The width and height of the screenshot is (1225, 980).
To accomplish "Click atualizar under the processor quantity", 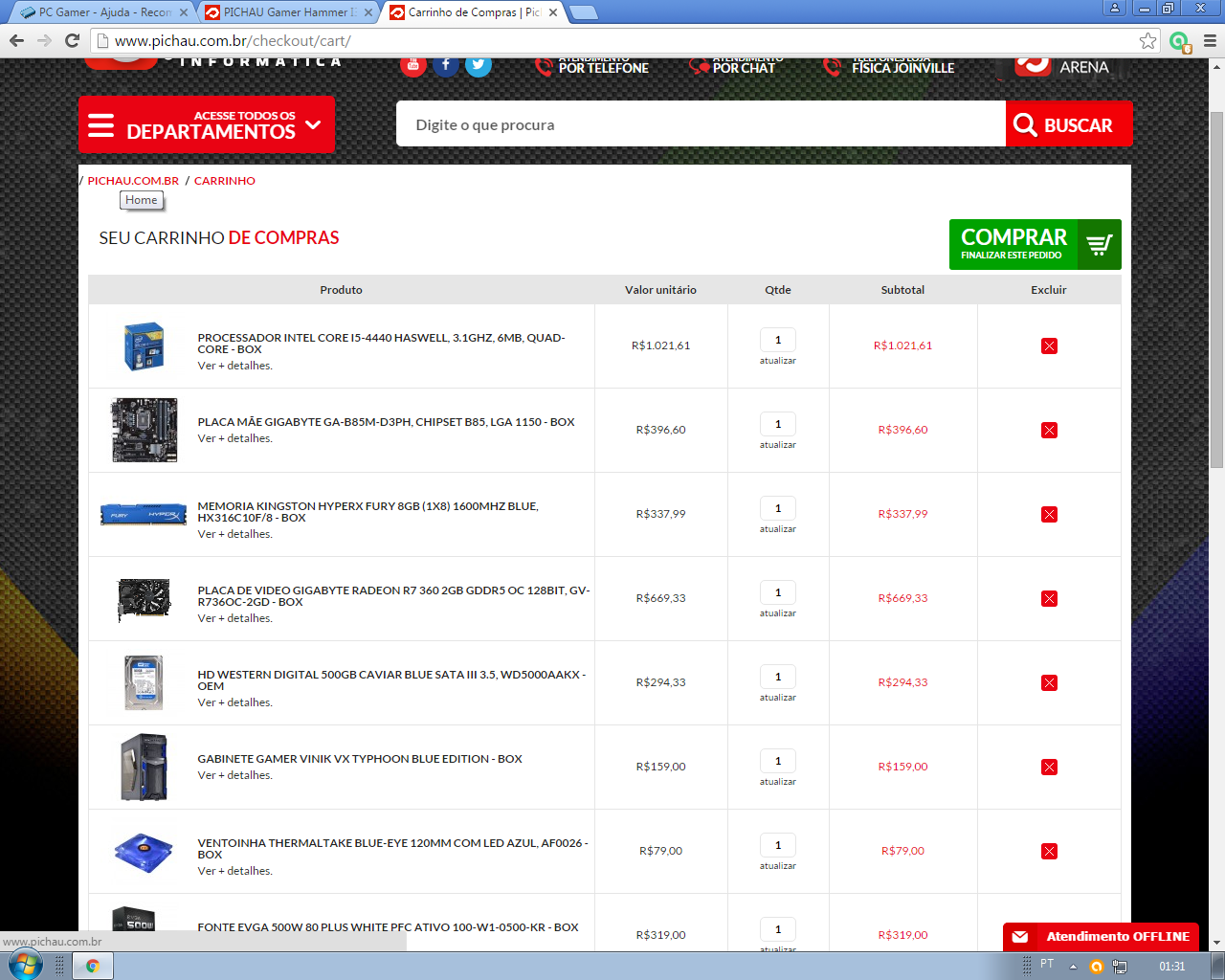I will coord(778,361).
